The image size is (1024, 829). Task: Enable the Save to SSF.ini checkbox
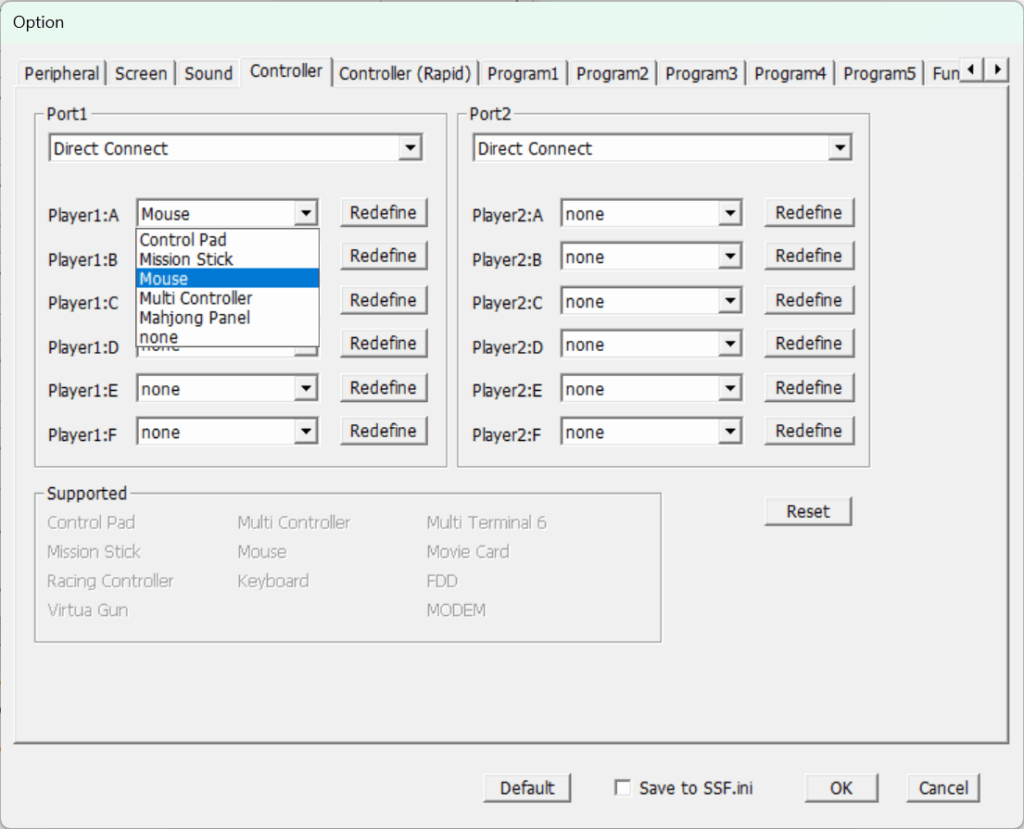tap(622, 788)
